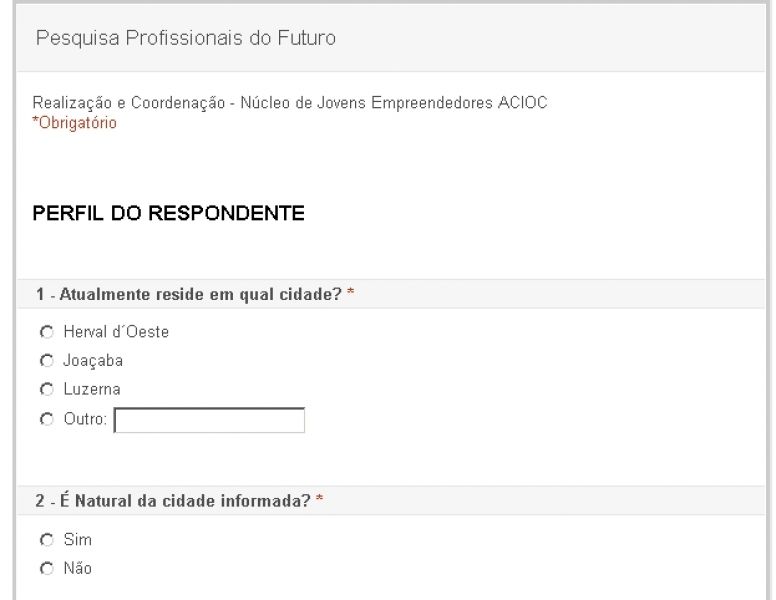Click the Pesquisa Profissionais do Futuro title

pos(186,39)
